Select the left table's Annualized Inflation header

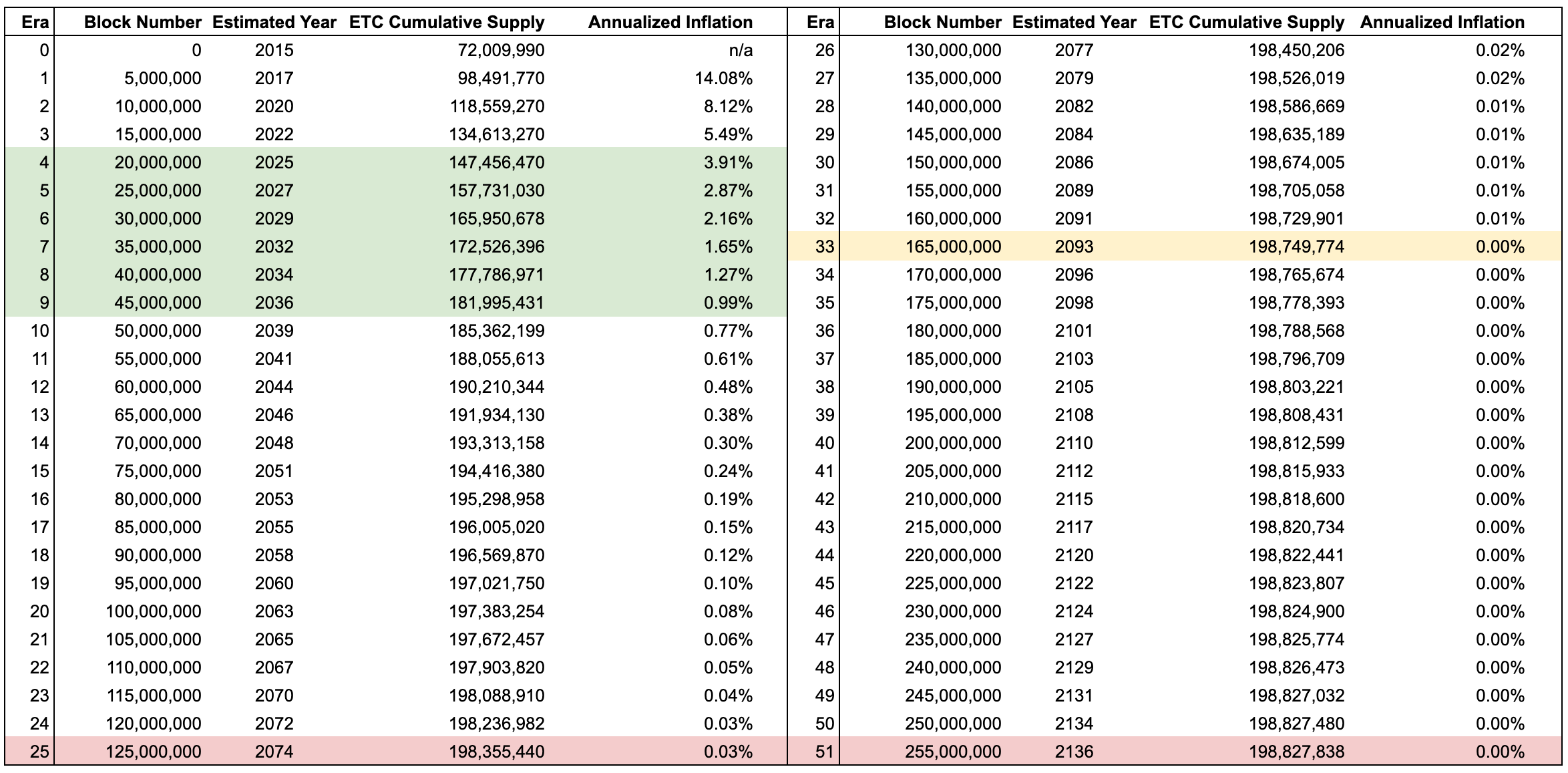point(670,22)
